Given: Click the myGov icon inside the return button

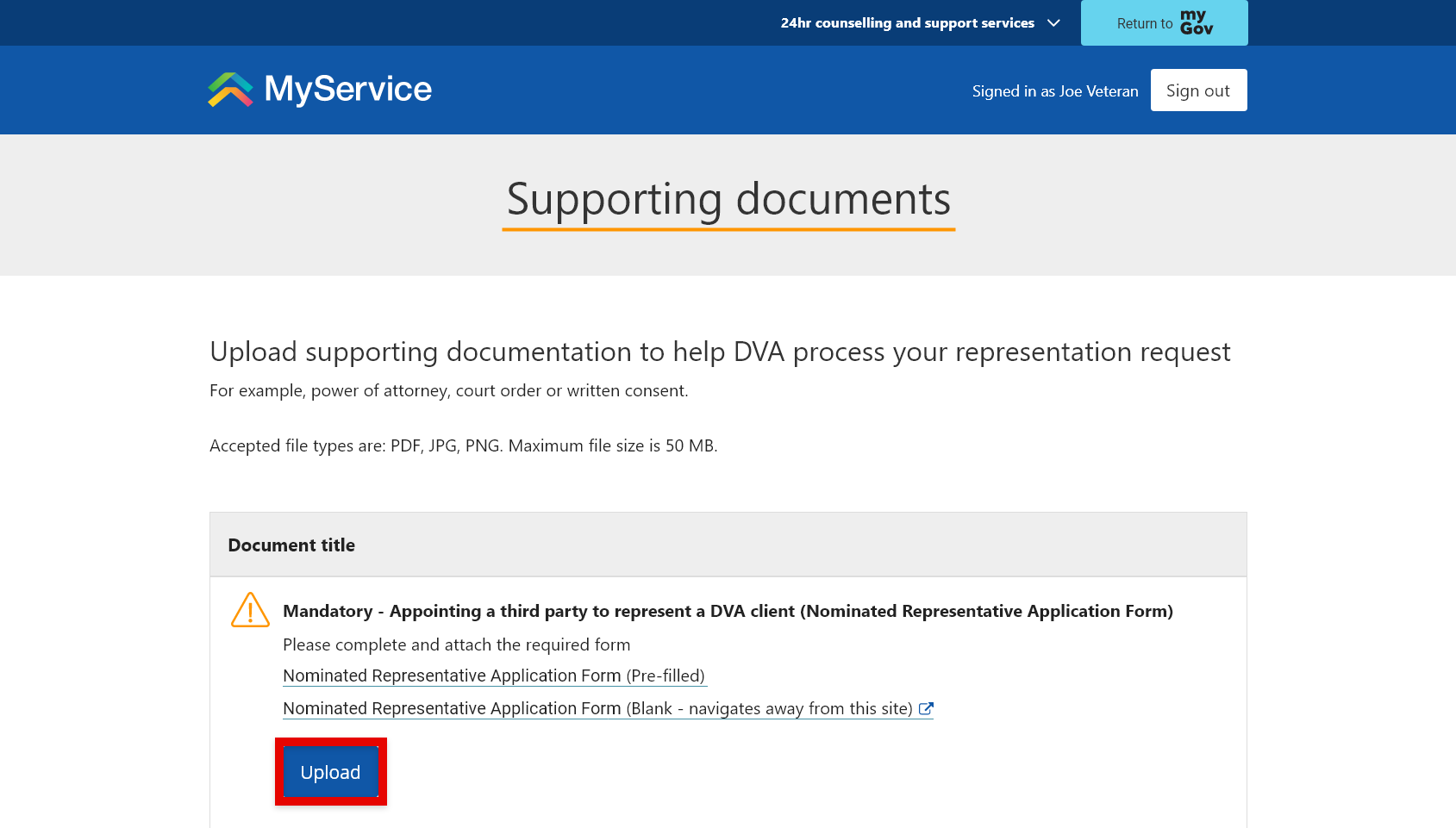Looking at the screenshot, I should click(1198, 22).
